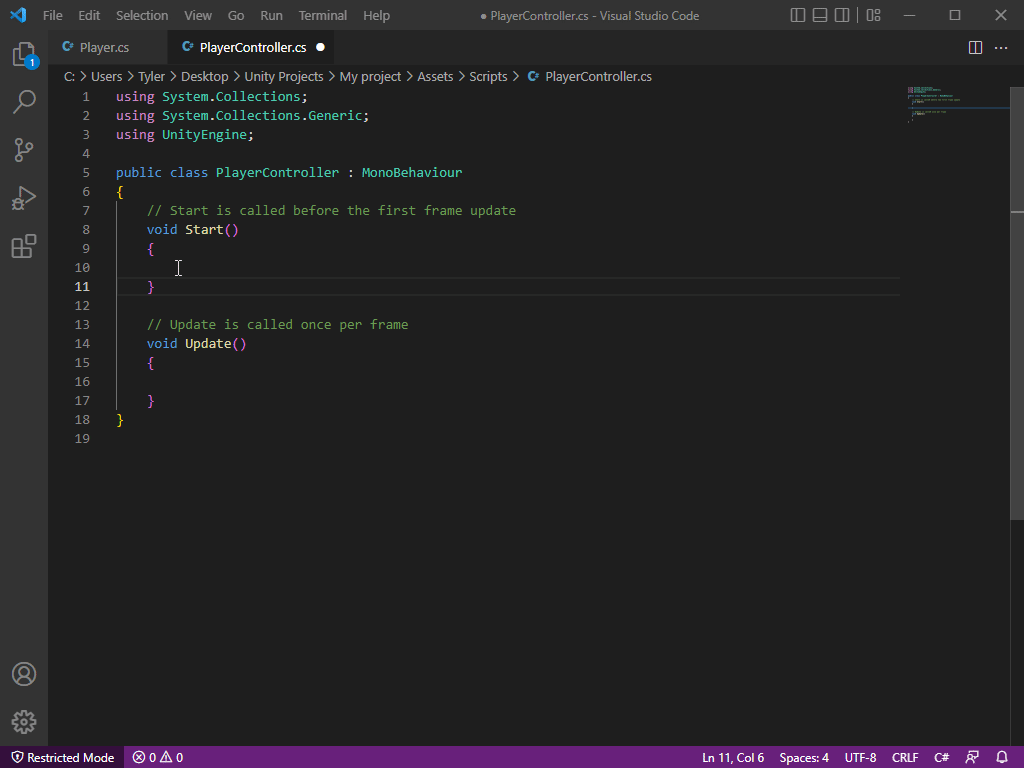The image size is (1024, 768).
Task: Click the vertical scrollbar slider
Action: [x=1017, y=304]
